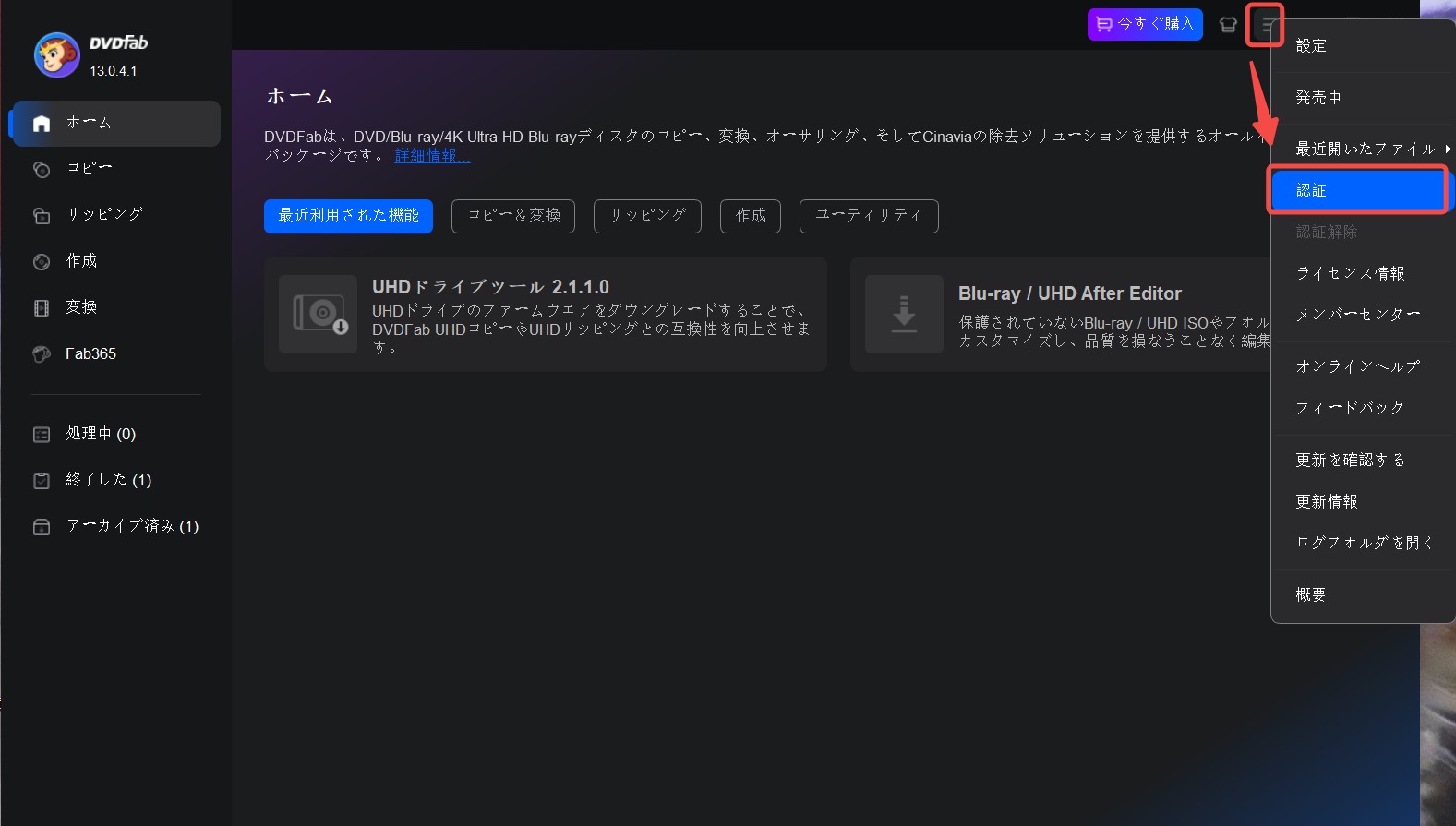Click the 今すぐ購入 buy now button

1145,24
